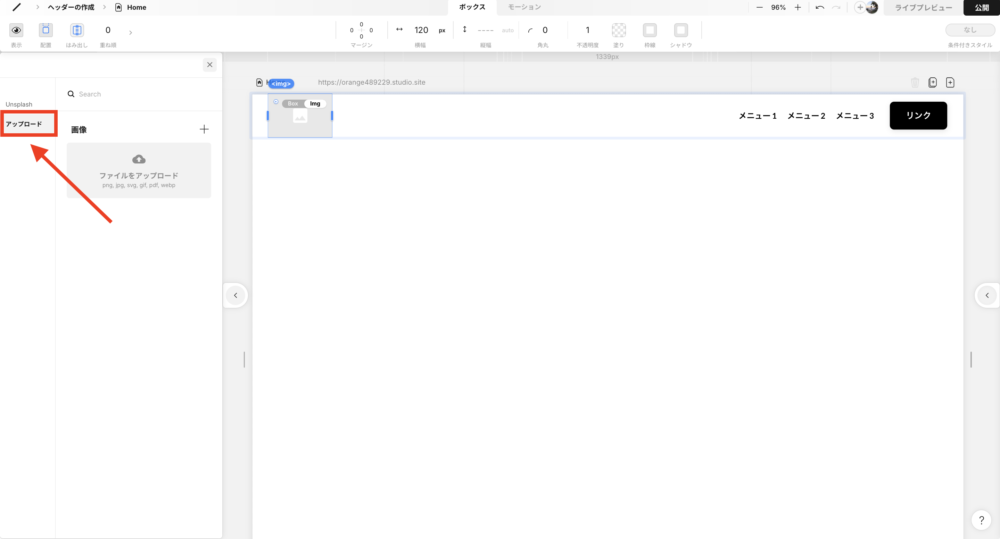1000x539 pixels.
Task: Edit the 角丸 corner radius value
Action: (545, 30)
